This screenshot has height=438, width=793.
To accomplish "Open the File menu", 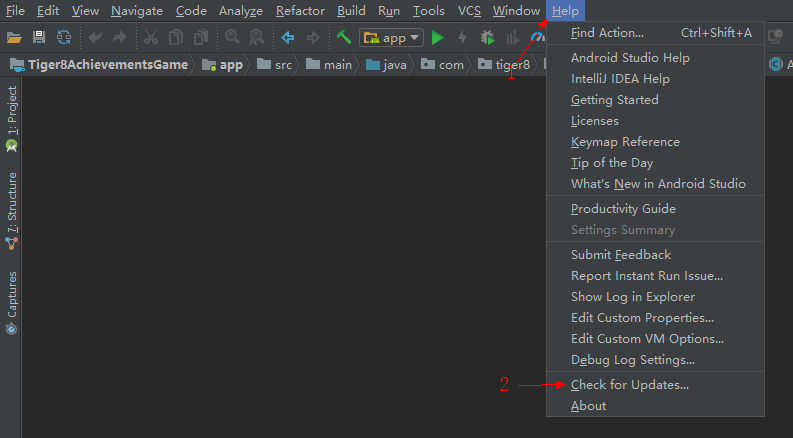I will pos(15,11).
